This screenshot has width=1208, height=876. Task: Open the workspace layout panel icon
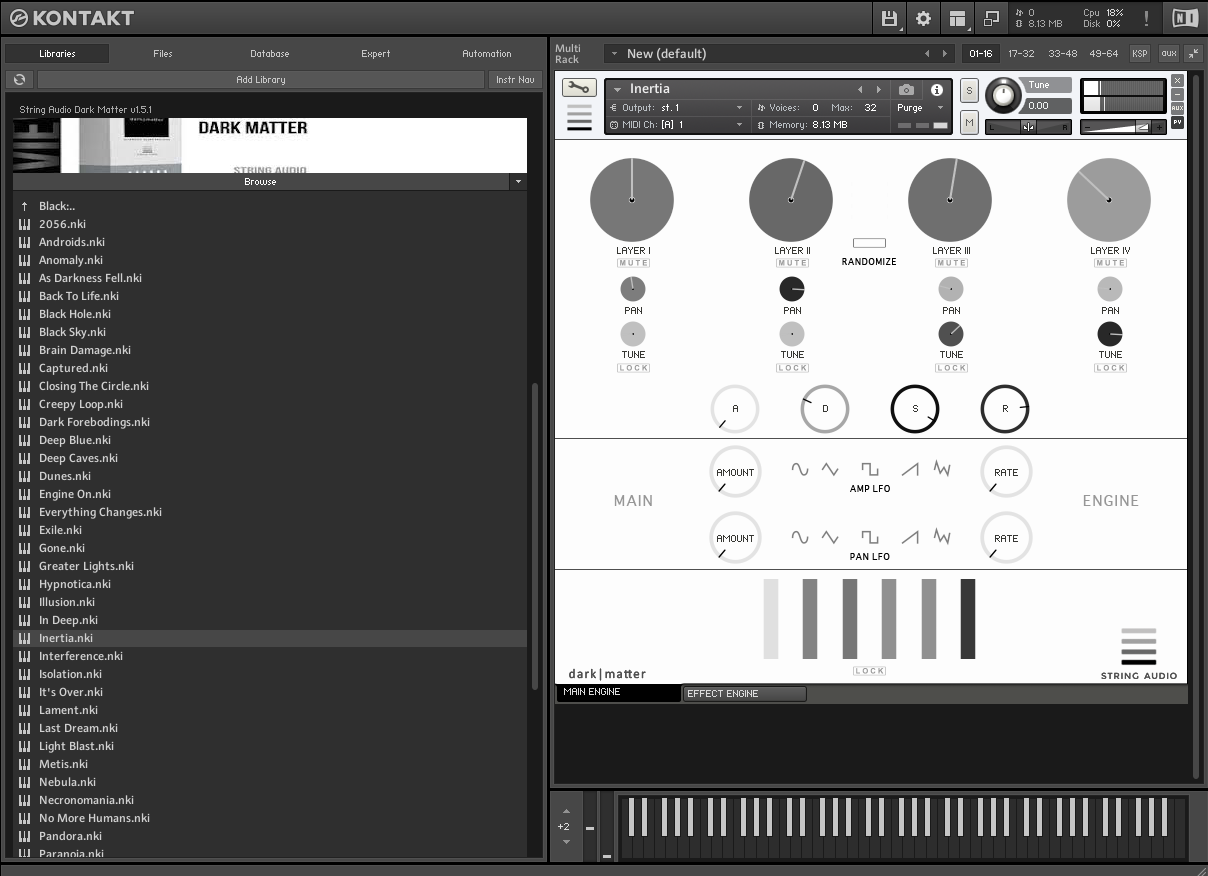[957, 18]
